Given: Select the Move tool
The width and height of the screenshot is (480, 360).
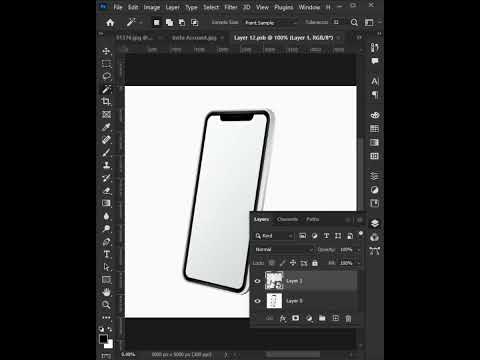Looking at the screenshot, I should pyautogui.click(x=106, y=51).
